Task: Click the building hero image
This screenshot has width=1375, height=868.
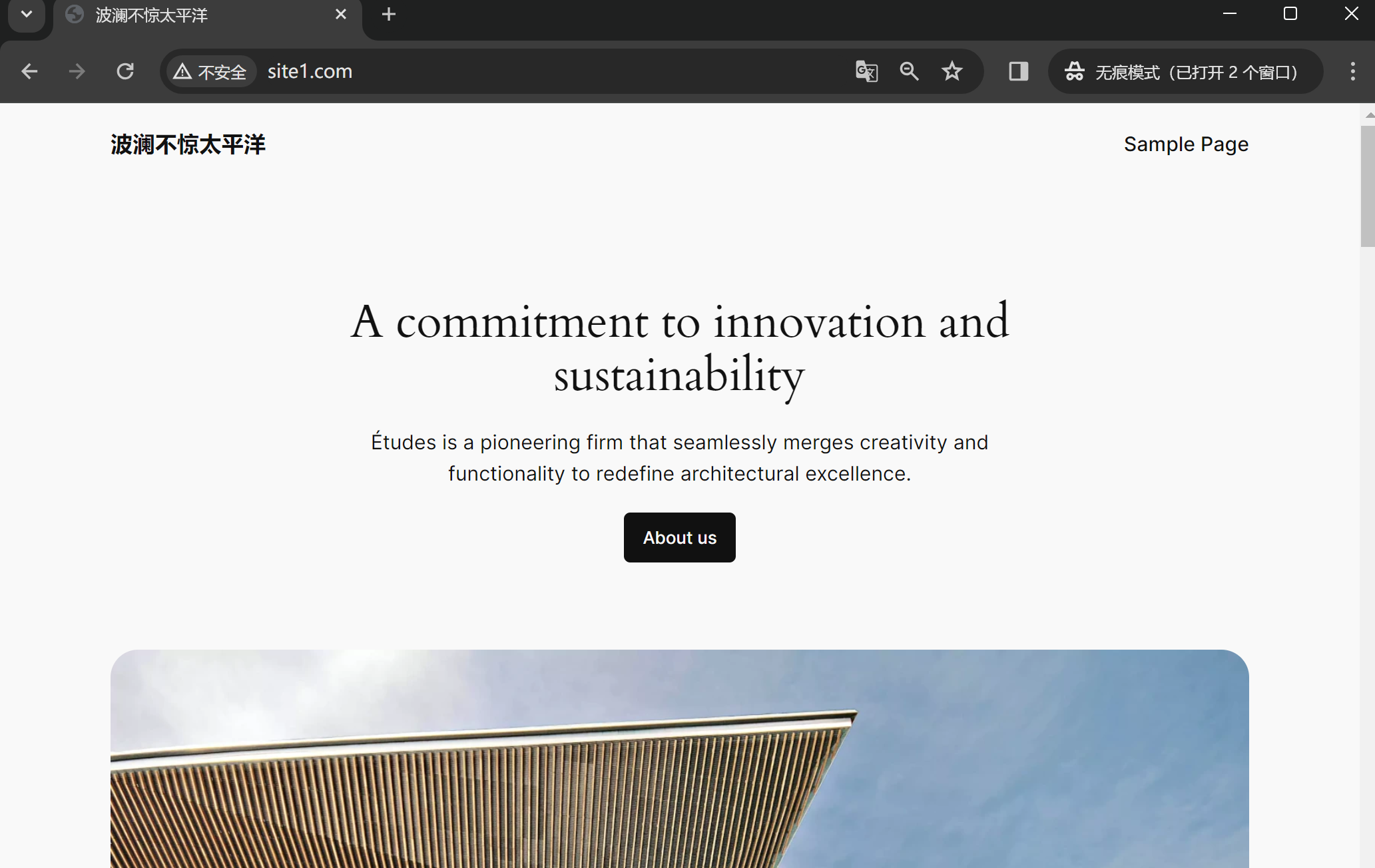Action: click(679, 759)
